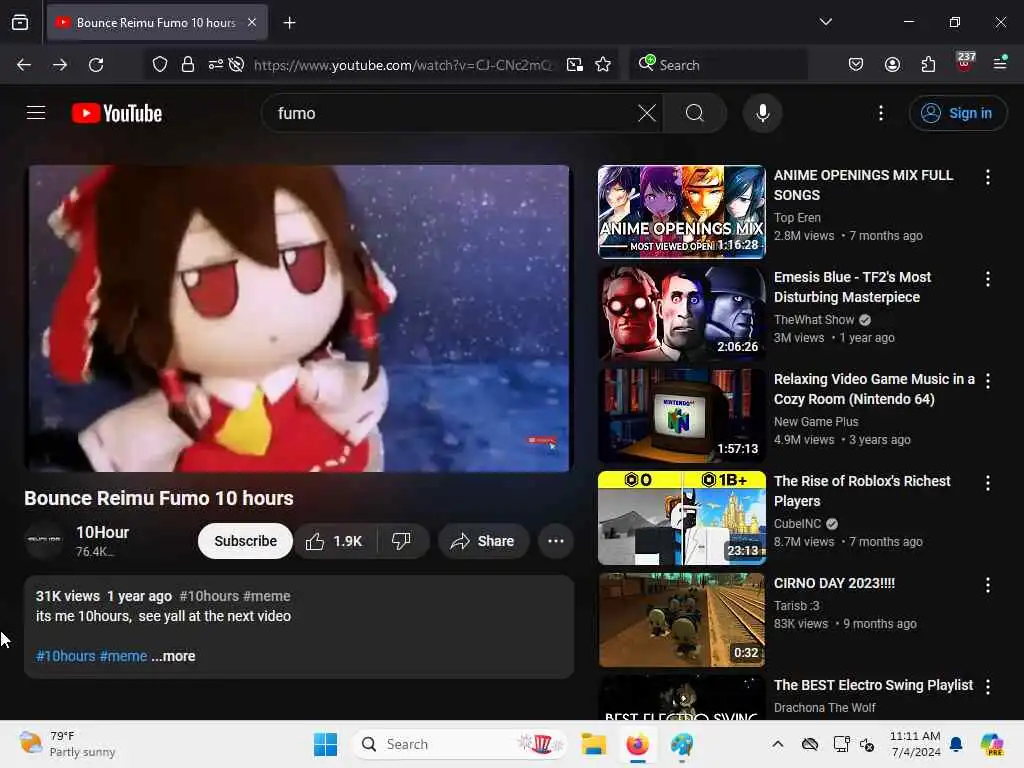Click the Sign in button
Image resolution: width=1024 pixels, height=768 pixels.
coord(957,113)
